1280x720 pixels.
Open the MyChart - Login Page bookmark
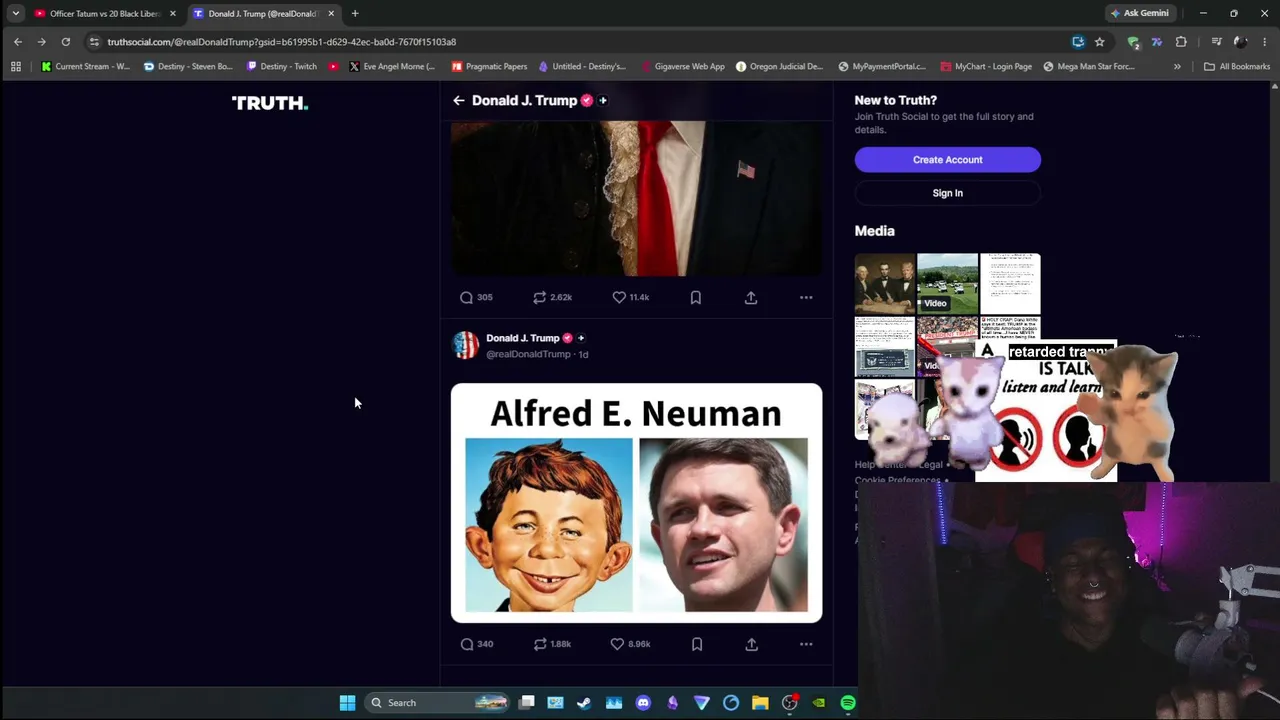pos(986,67)
